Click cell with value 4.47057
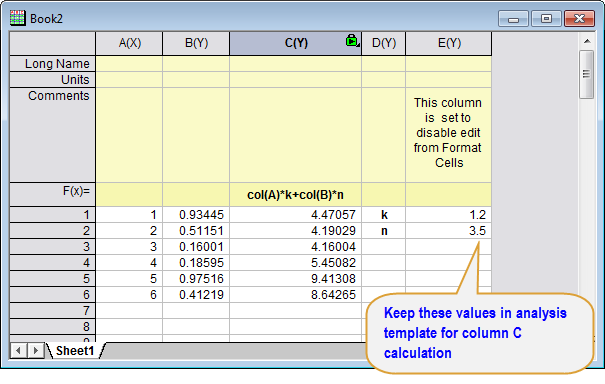 pos(296,215)
